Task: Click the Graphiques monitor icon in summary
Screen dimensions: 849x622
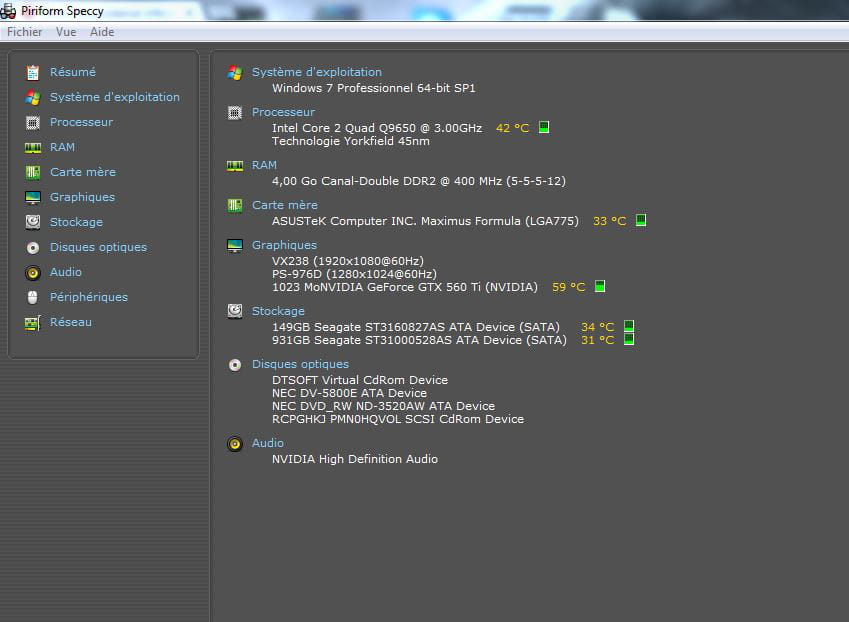Action: [235, 245]
